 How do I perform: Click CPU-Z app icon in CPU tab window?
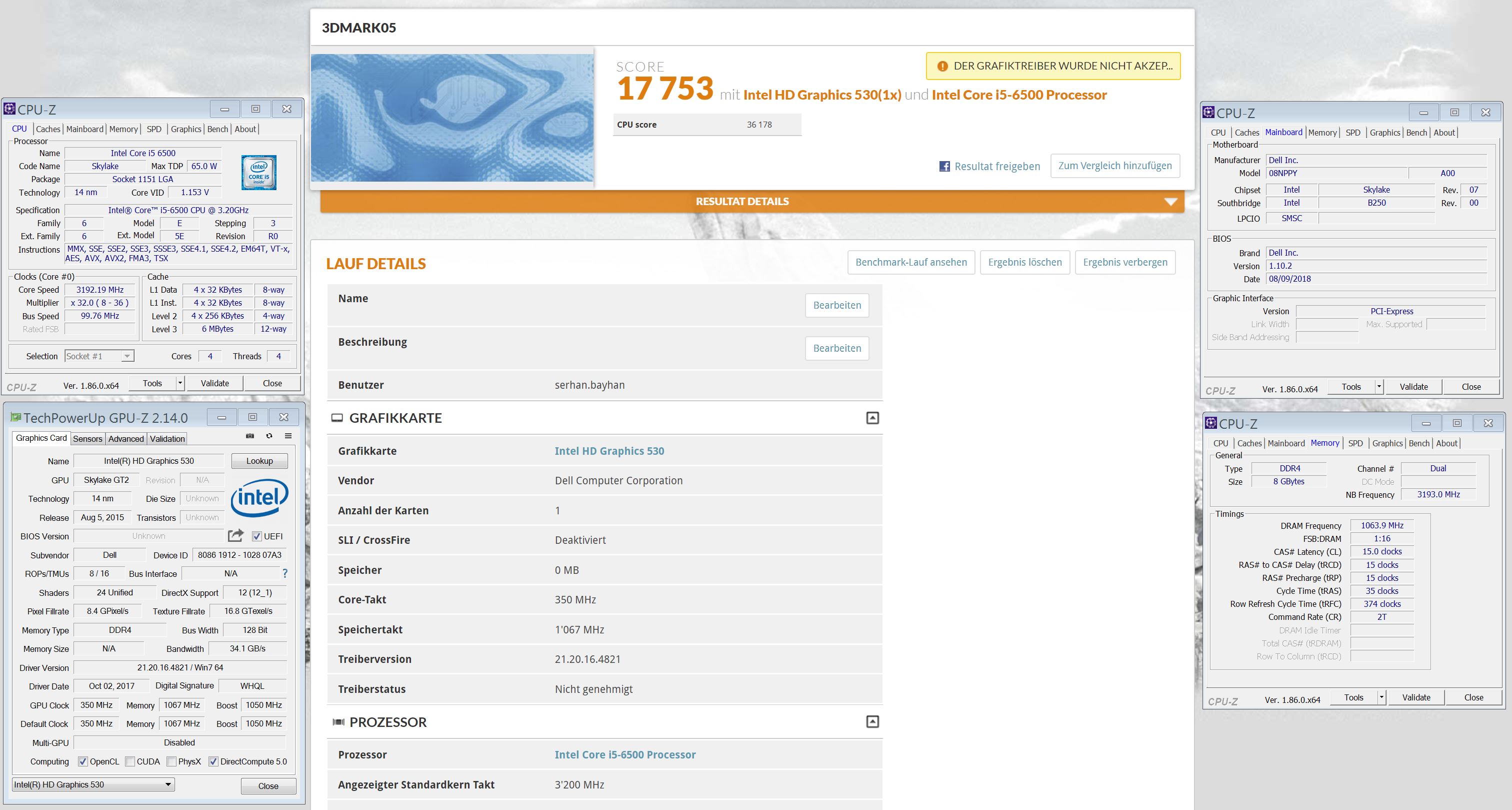[x=9, y=109]
